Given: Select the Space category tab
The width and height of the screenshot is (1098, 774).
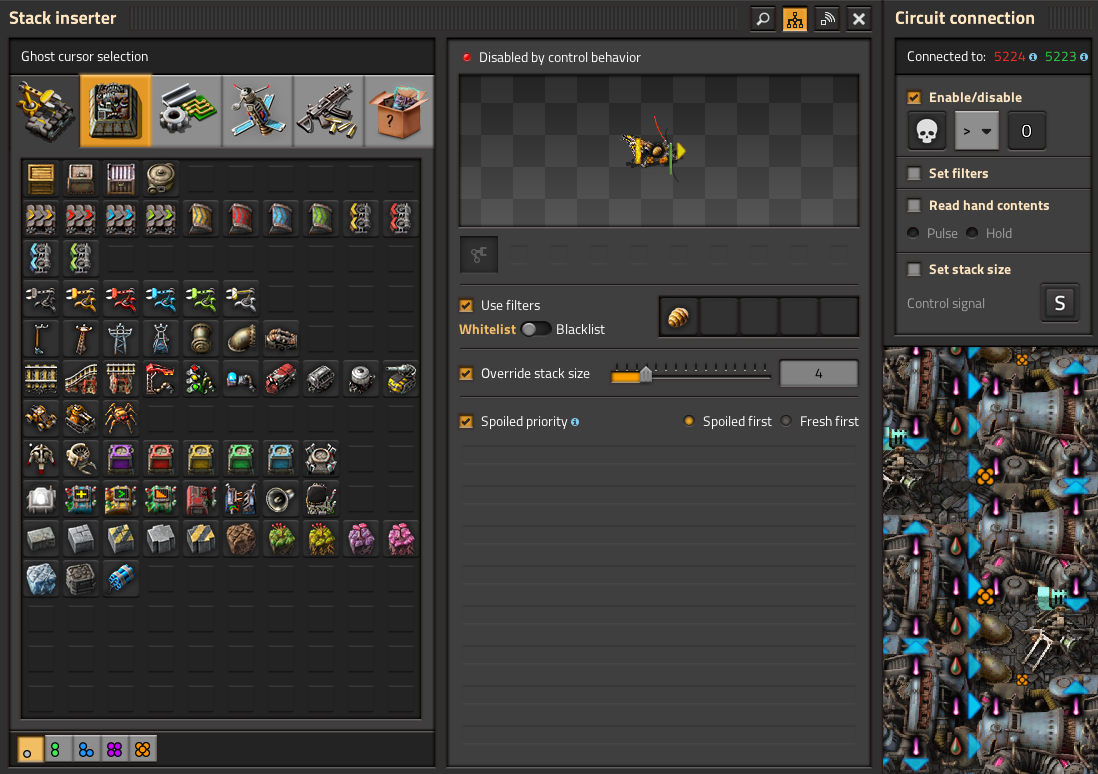Looking at the screenshot, I should [257, 111].
